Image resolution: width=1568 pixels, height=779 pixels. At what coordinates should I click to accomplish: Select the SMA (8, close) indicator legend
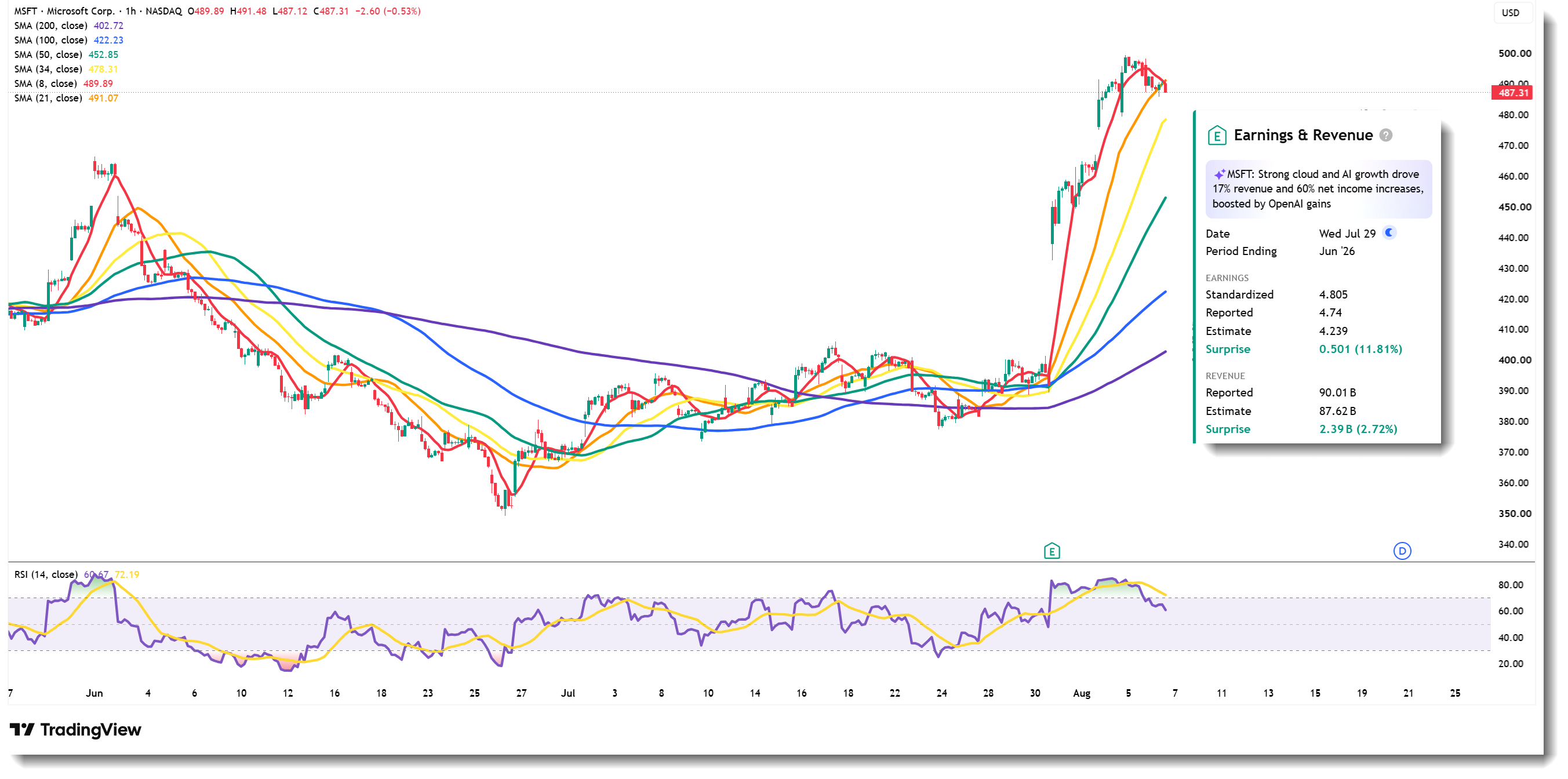[x=46, y=84]
